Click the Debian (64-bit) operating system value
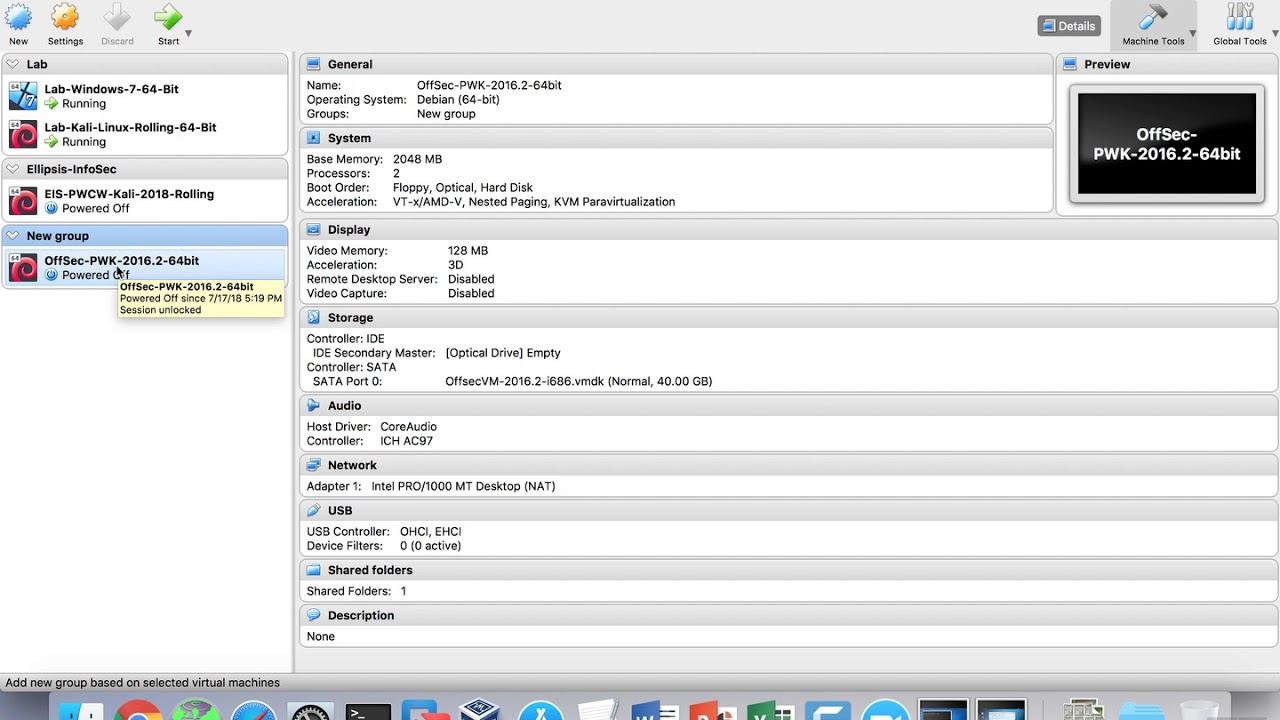The width and height of the screenshot is (1280, 720). point(458,100)
